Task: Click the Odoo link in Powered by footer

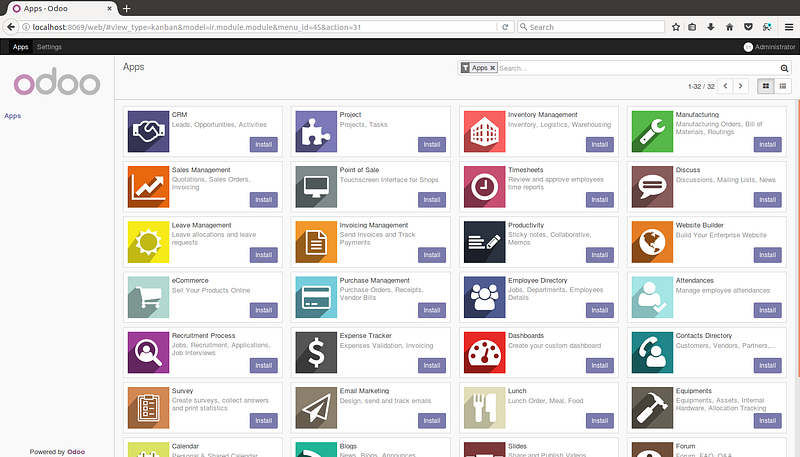Action: (x=76, y=452)
